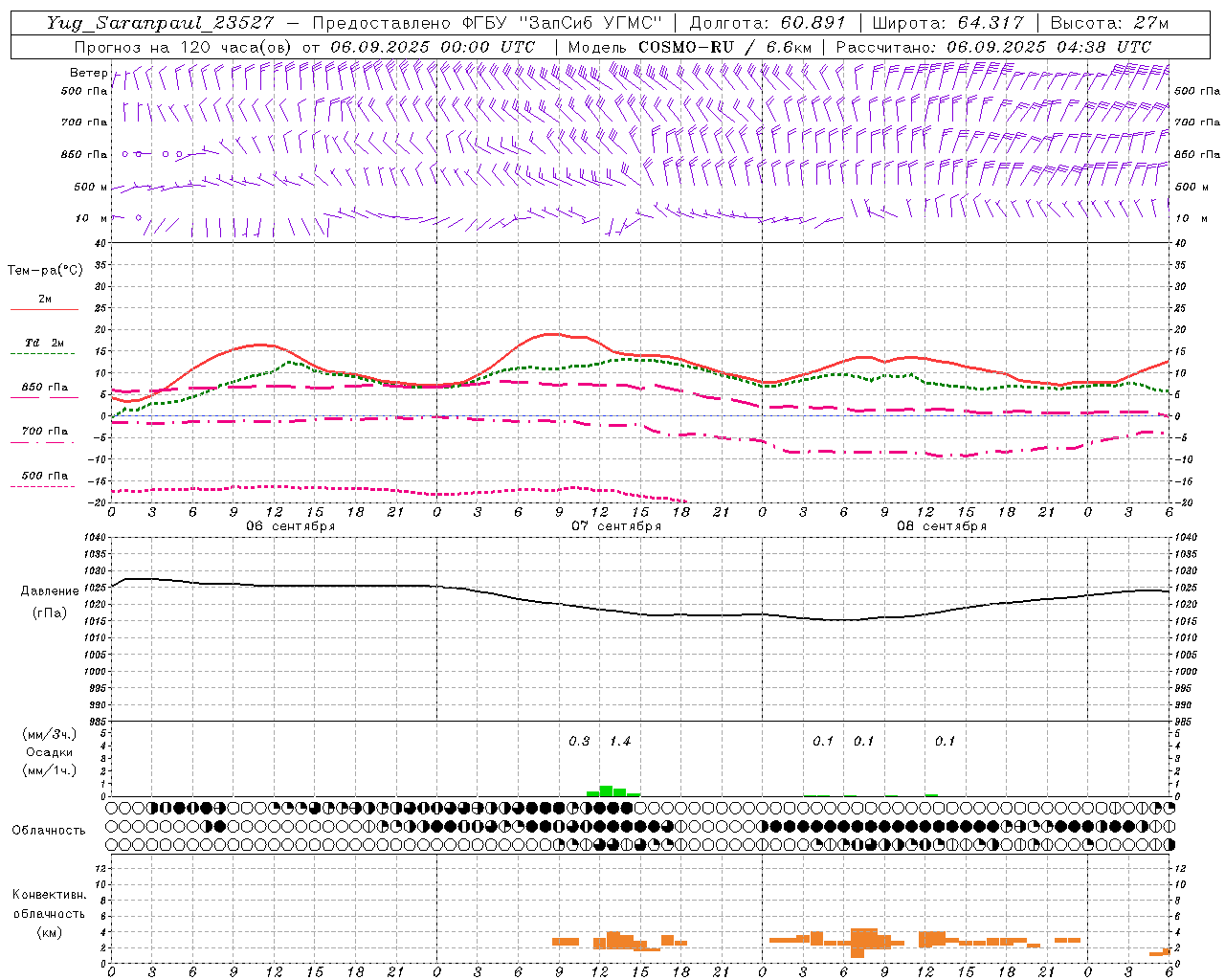This screenshot has height=980, width=1225.
Task: Click the 07 сентября date label
Action: pyautogui.click(x=615, y=526)
